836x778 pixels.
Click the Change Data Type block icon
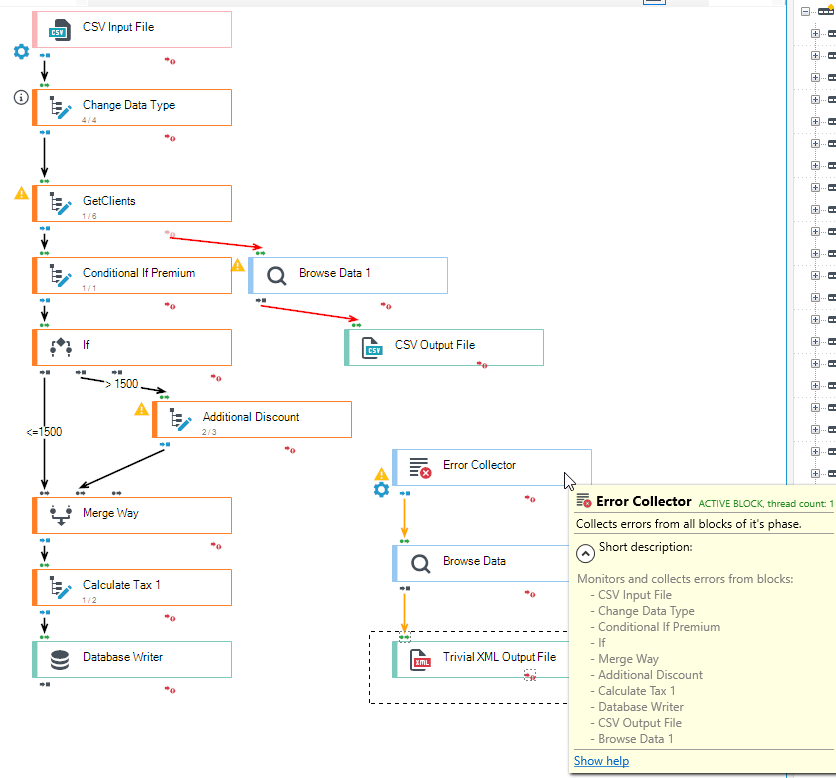point(60,108)
